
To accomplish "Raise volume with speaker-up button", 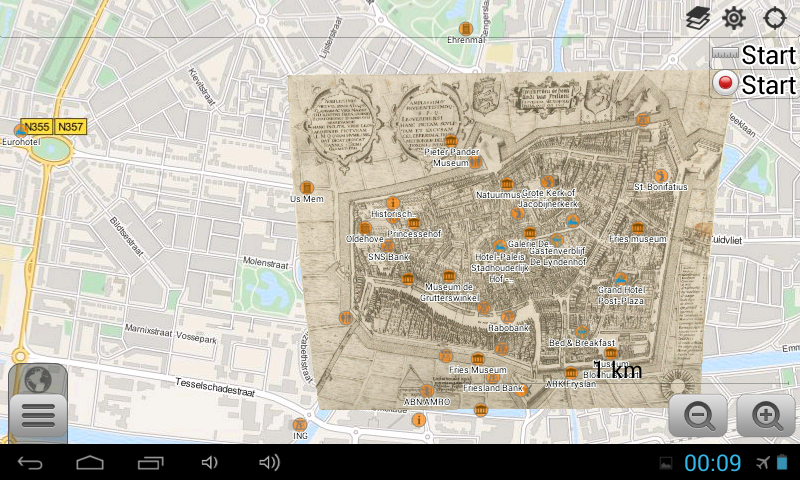I will pos(269,463).
